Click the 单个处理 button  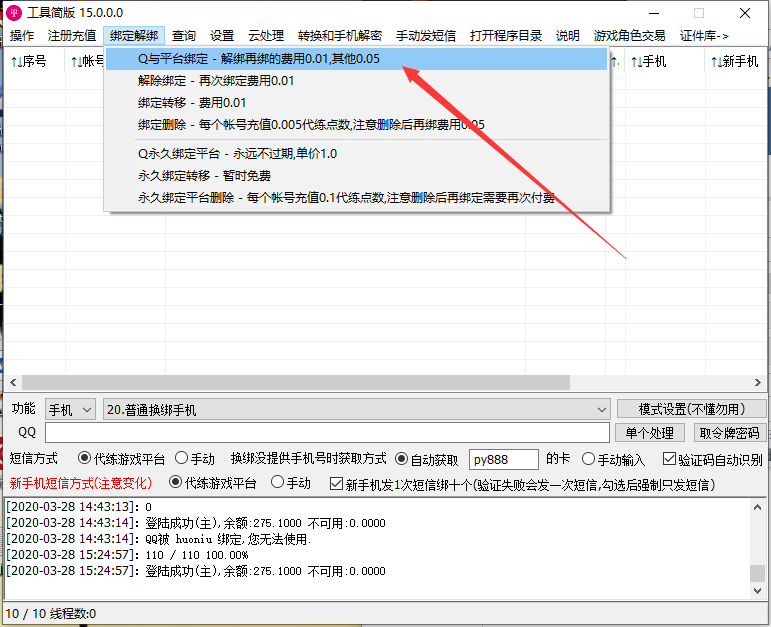[x=650, y=433]
